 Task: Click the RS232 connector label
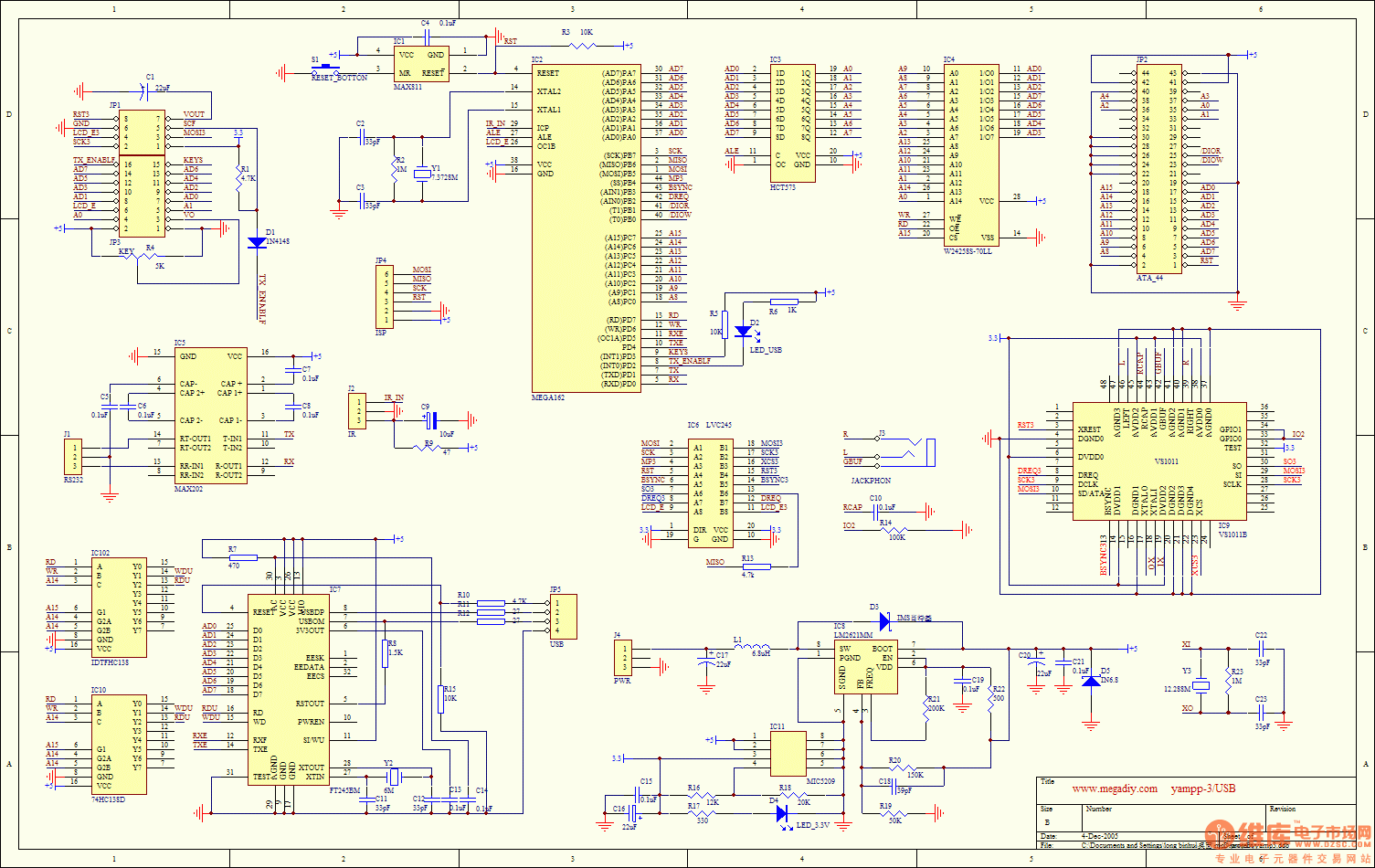[73, 478]
